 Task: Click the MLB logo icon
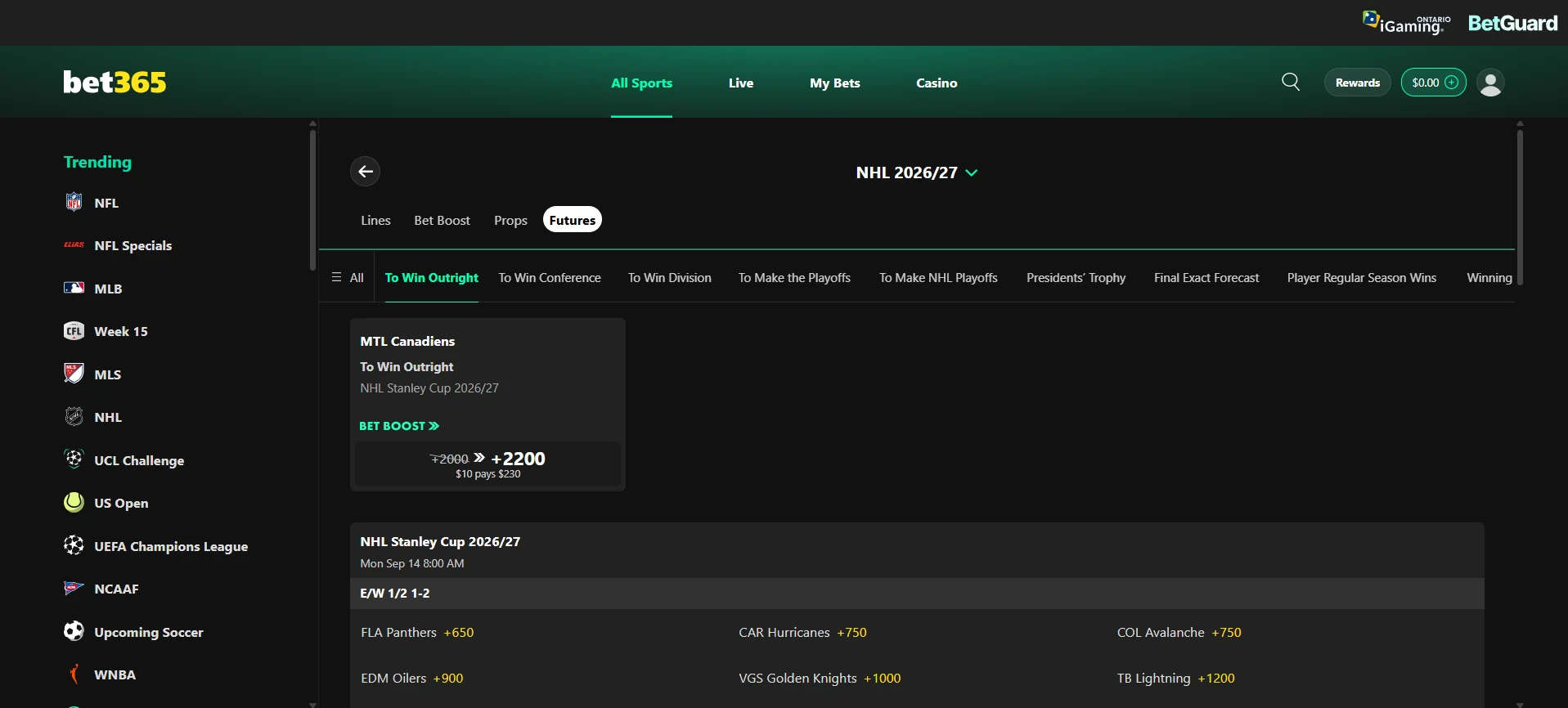[74, 288]
